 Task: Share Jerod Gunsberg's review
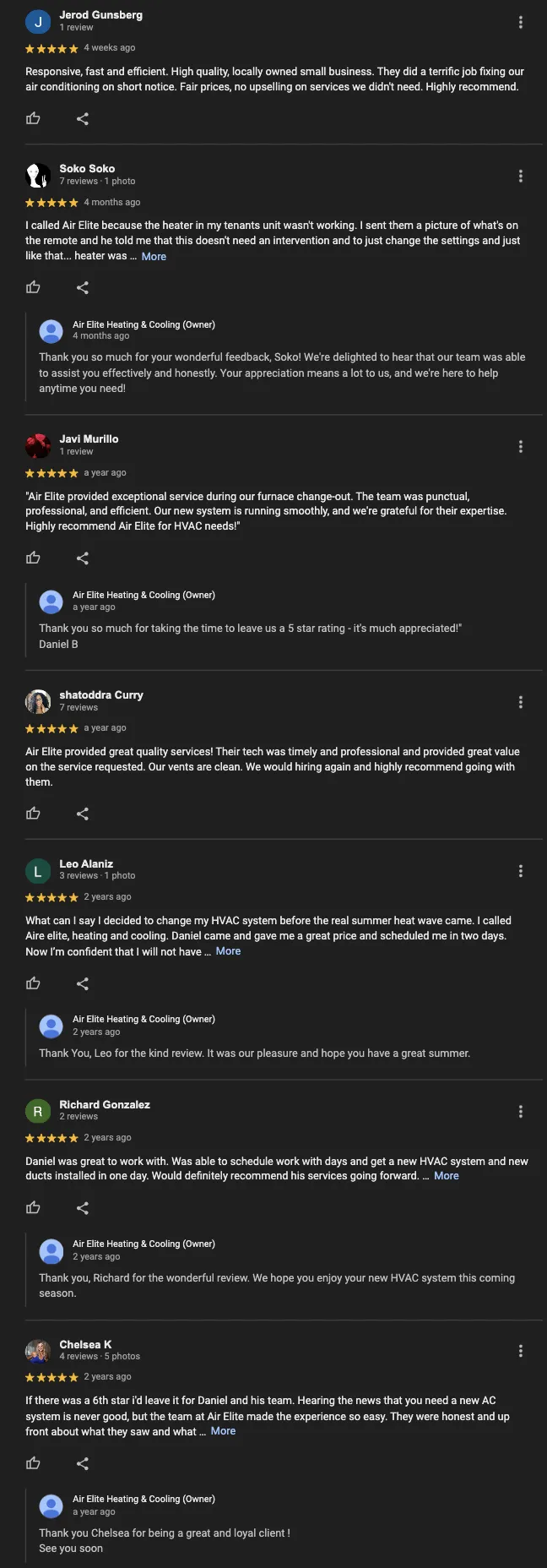pos(82,118)
